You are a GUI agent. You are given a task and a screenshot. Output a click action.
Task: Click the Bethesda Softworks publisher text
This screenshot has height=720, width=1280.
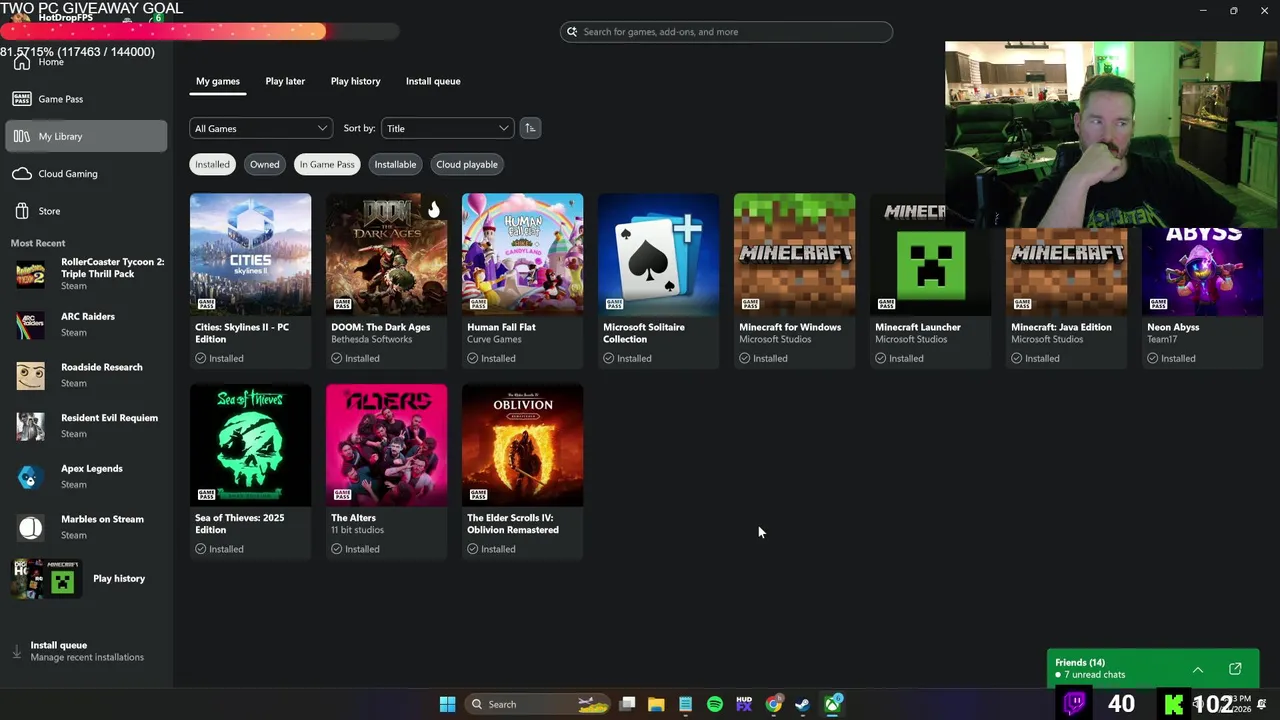(371, 339)
